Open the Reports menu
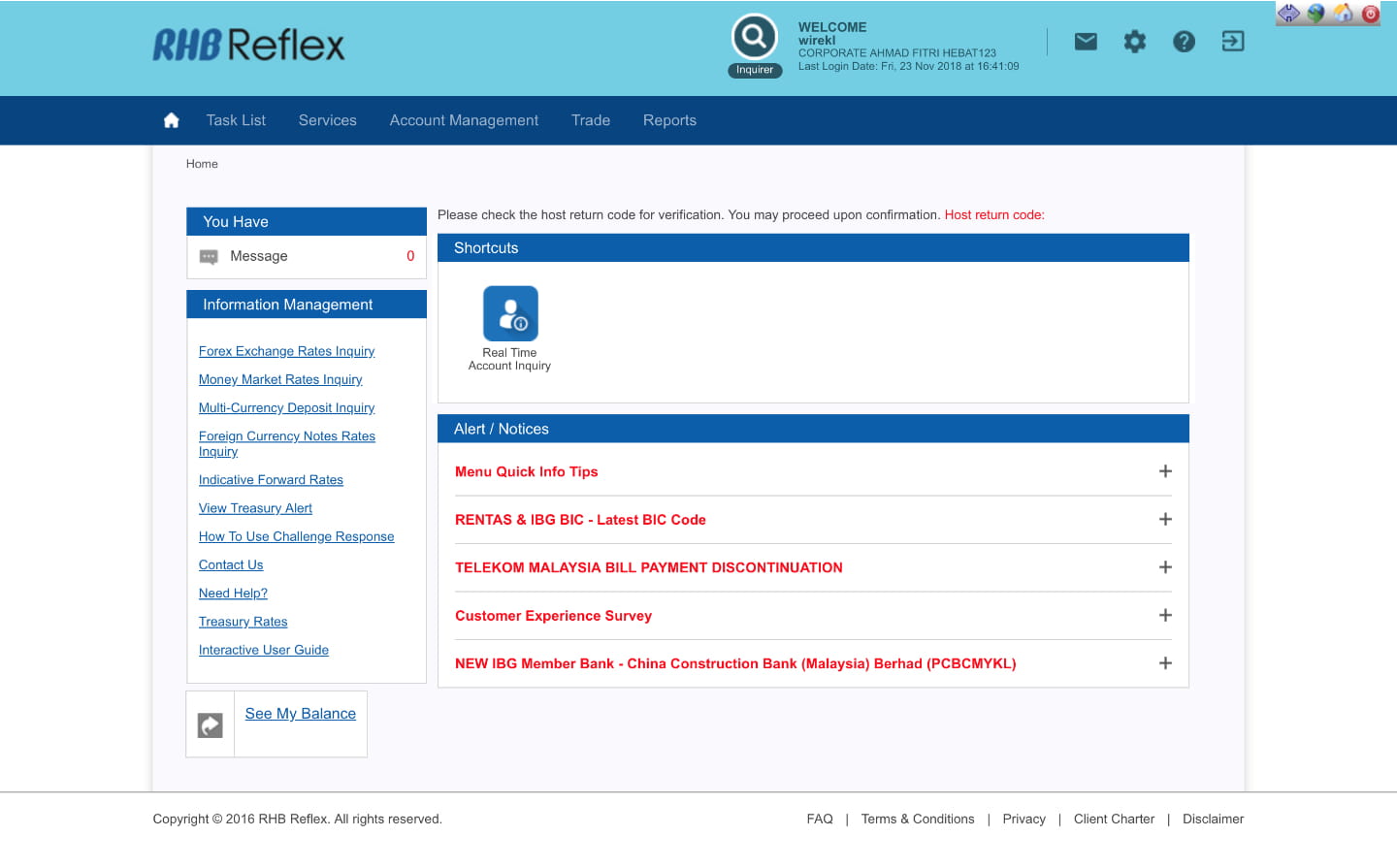Viewport: 1397px width, 868px height. point(669,120)
